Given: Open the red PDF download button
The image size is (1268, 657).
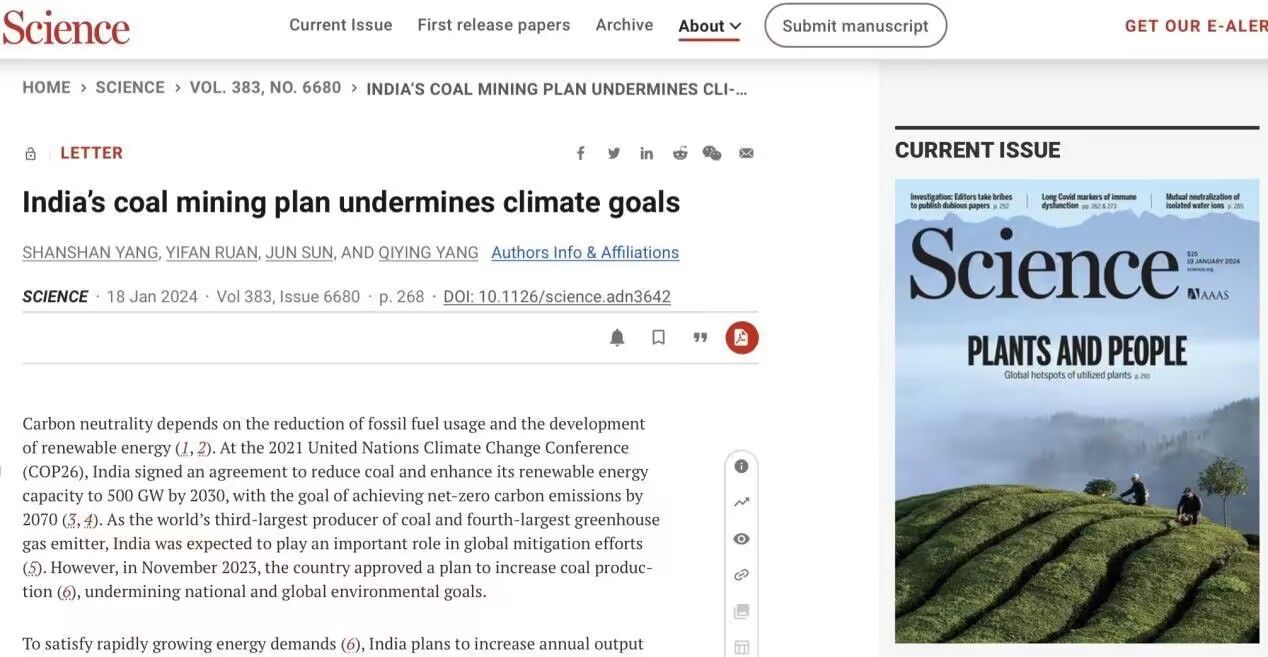Looking at the screenshot, I should 741,338.
